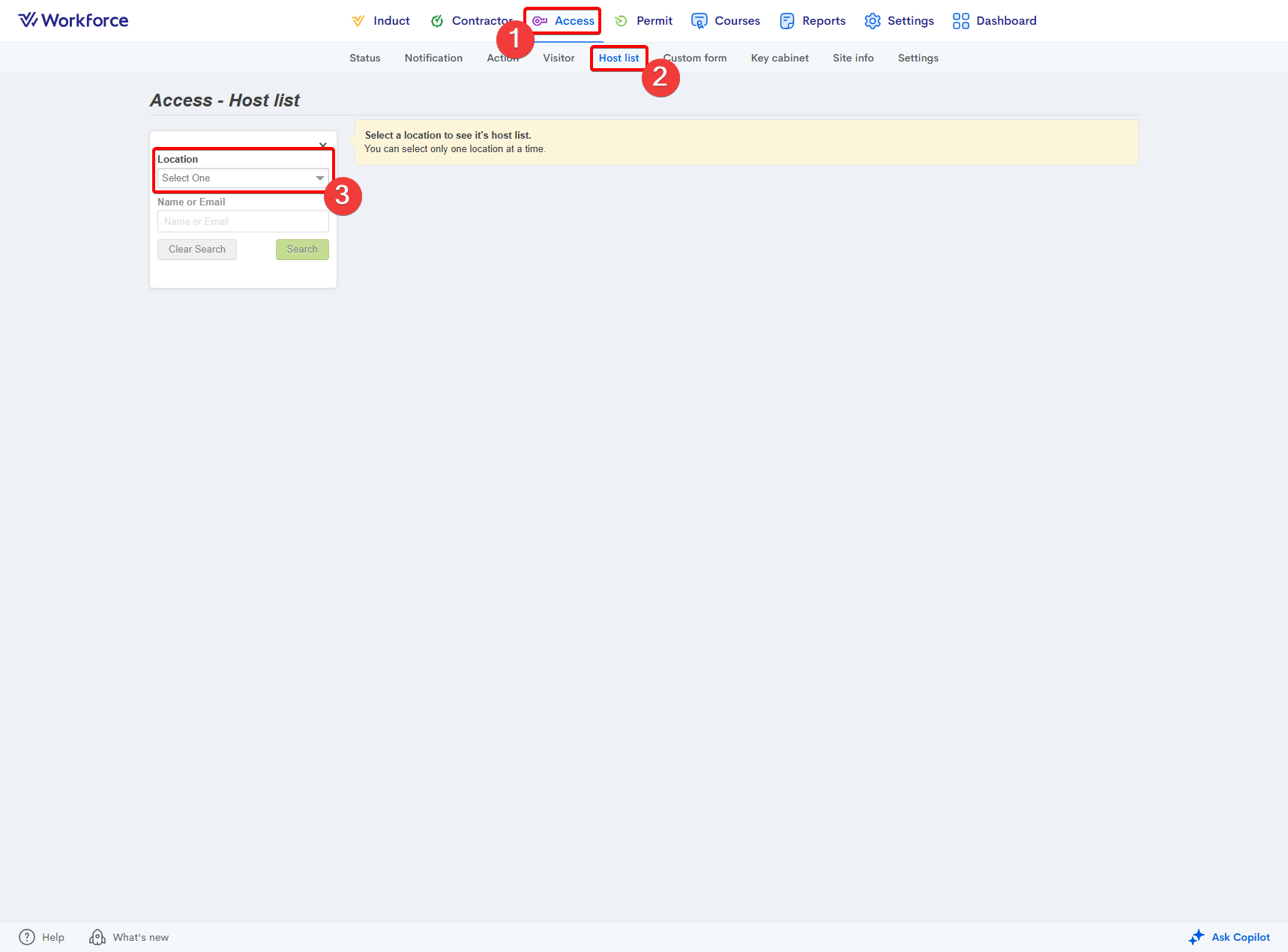
Task: Open the Notification sub-tab
Action: point(433,58)
